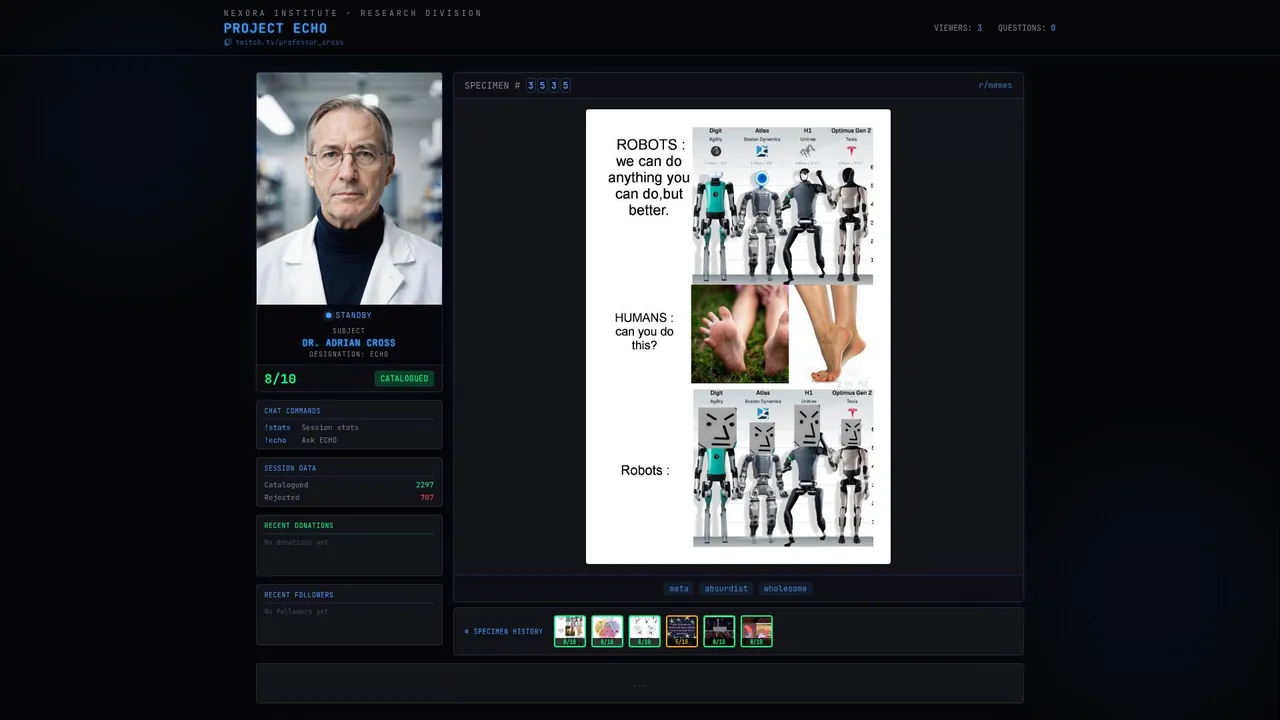Click the 'No donations yet' text
The height and width of the screenshot is (720, 1280).
[296, 543]
